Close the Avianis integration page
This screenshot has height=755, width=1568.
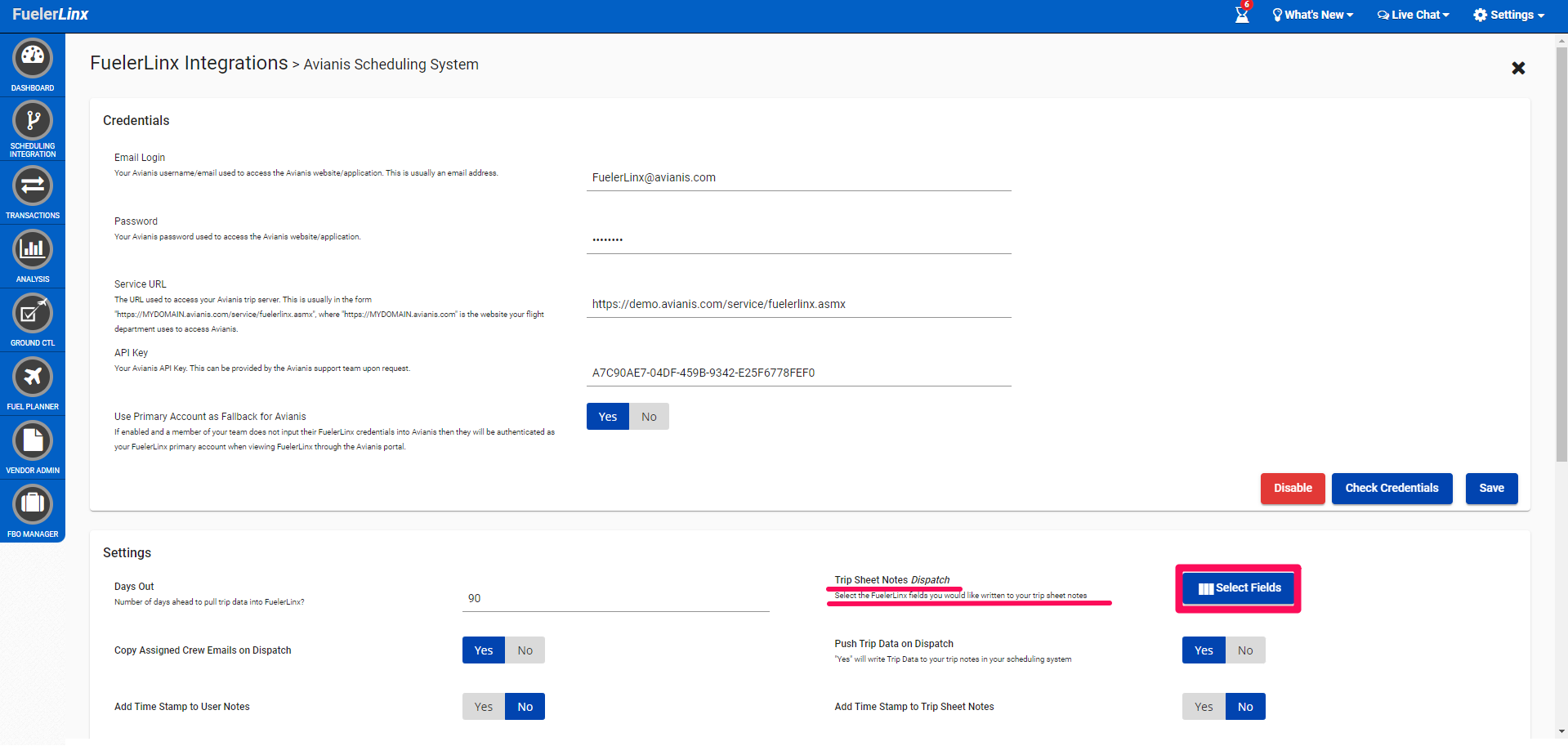pyautogui.click(x=1518, y=68)
